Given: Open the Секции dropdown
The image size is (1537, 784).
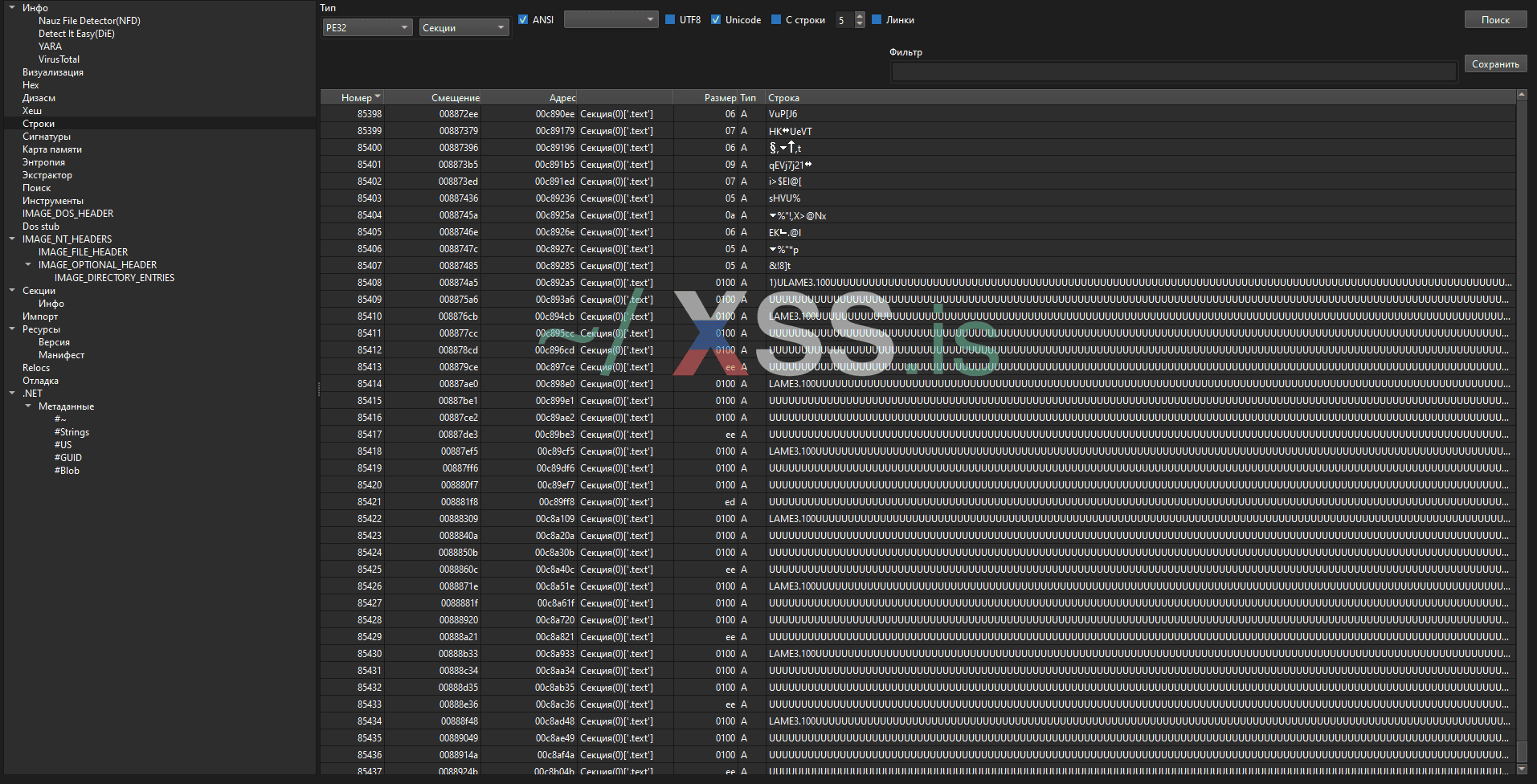Looking at the screenshot, I should [464, 28].
